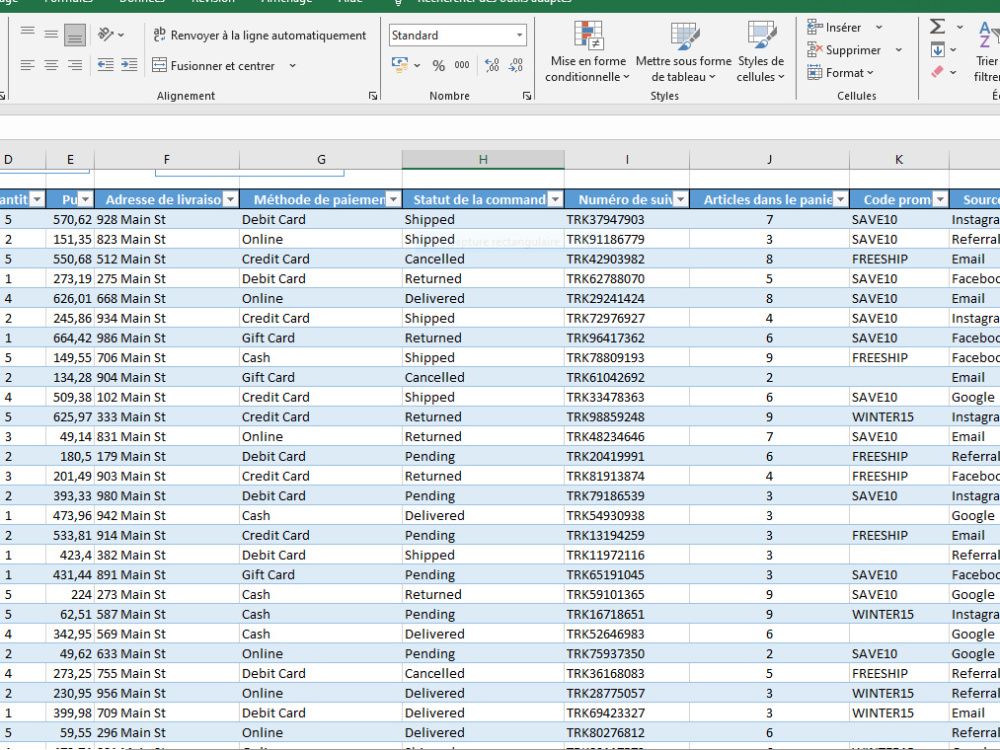This screenshot has height=750, width=1000.
Task: Select cell TRK20419991
Action: pyautogui.click(x=627, y=457)
